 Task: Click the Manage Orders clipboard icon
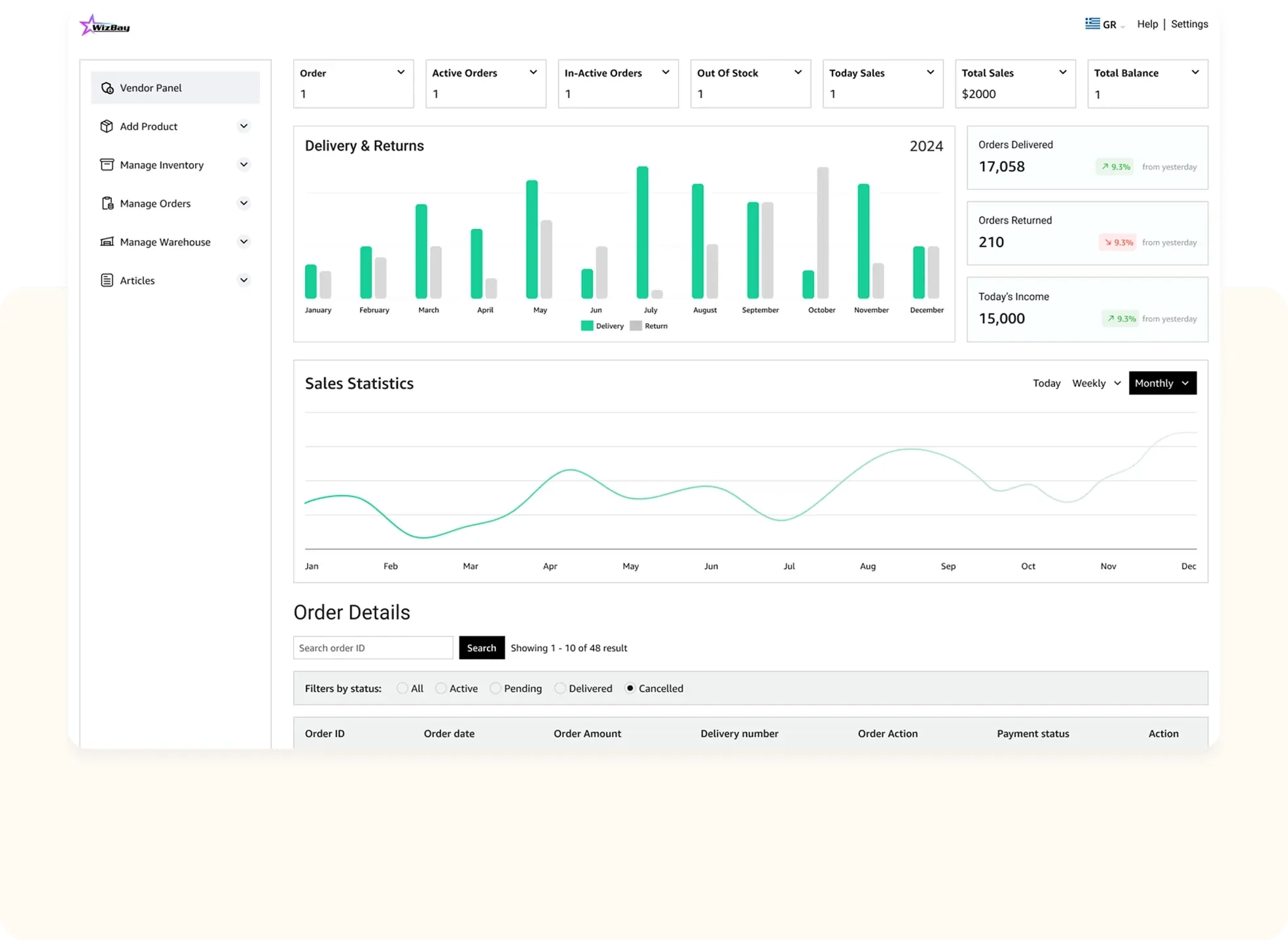pyautogui.click(x=107, y=203)
